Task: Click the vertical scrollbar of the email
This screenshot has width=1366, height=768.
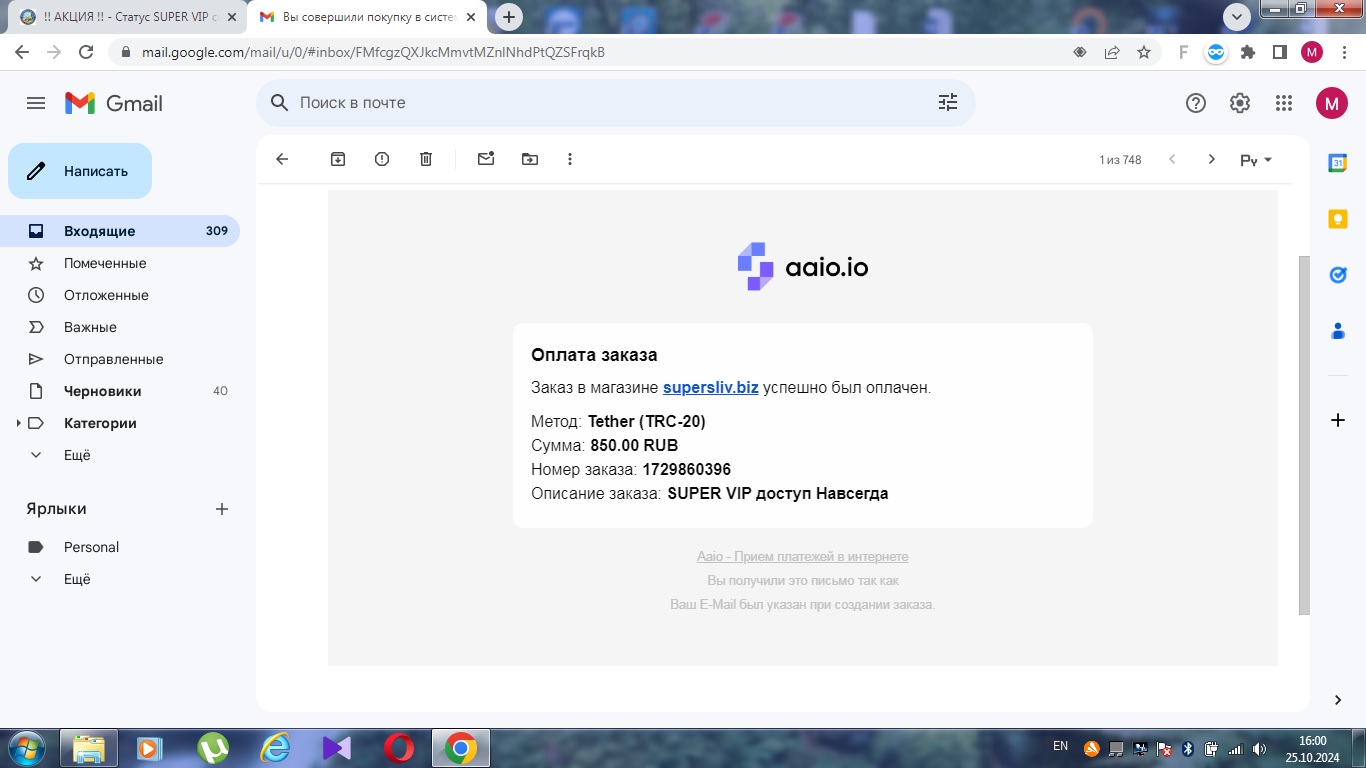Action: point(1304,435)
